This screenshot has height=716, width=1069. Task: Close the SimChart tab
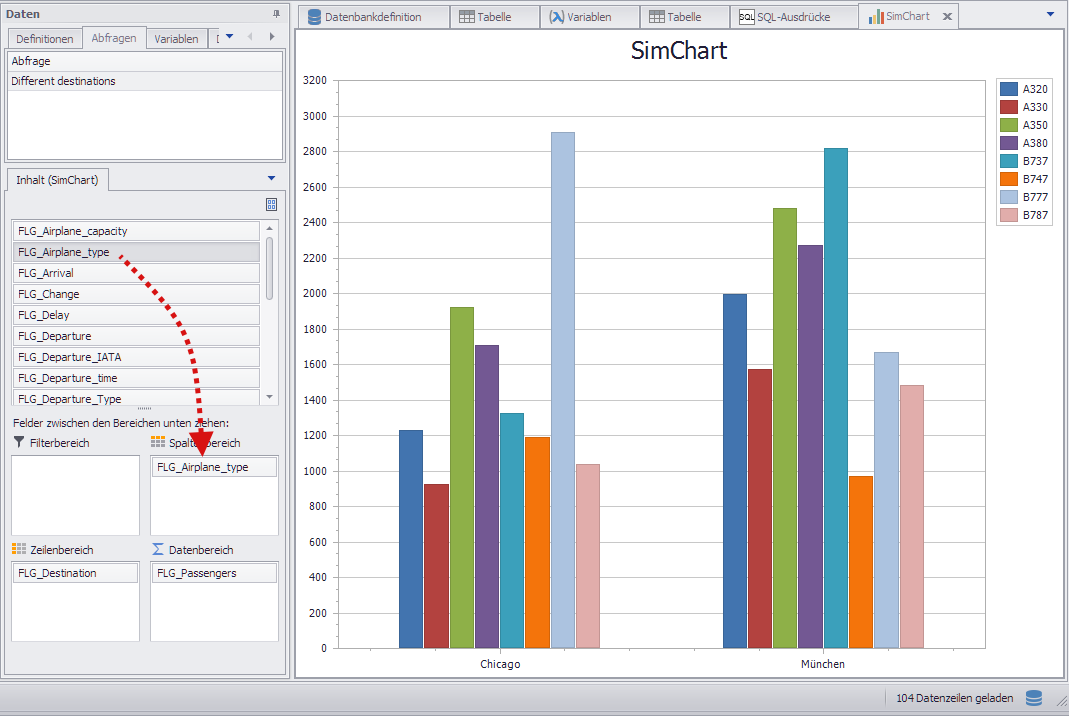(947, 17)
